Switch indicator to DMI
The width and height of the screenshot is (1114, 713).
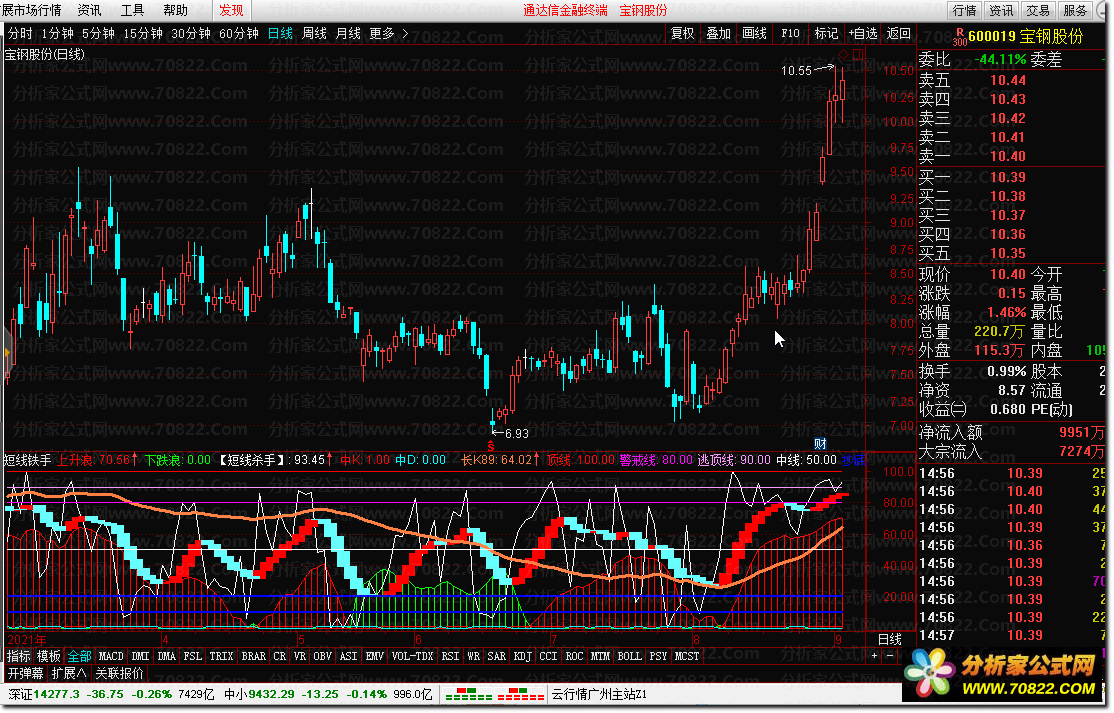(141, 656)
